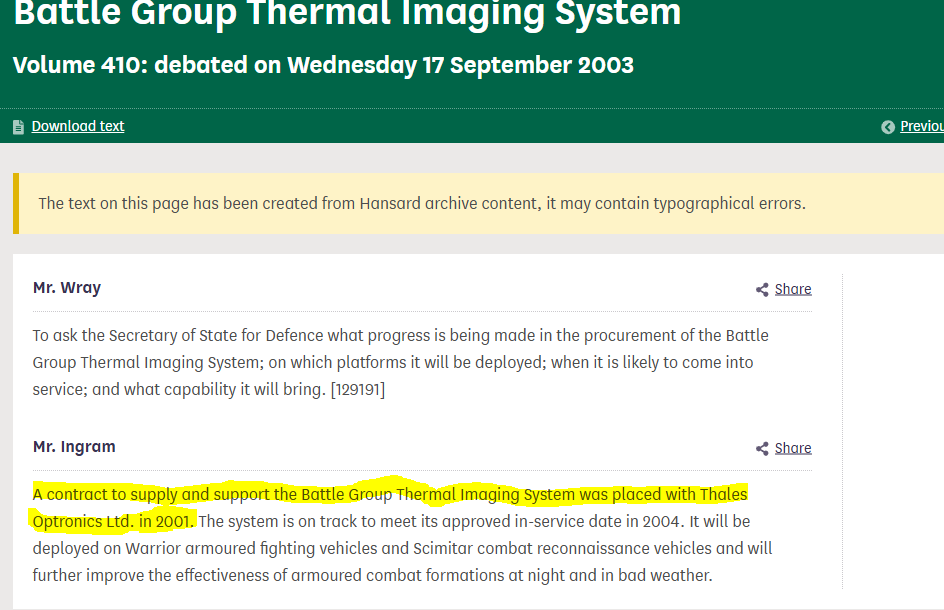Click the Previous arrow circle icon

point(887,126)
